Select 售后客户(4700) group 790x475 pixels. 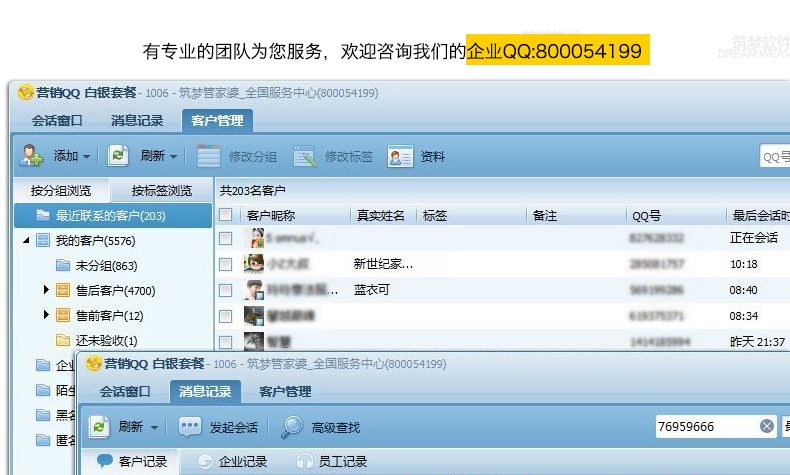pos(115,291)
